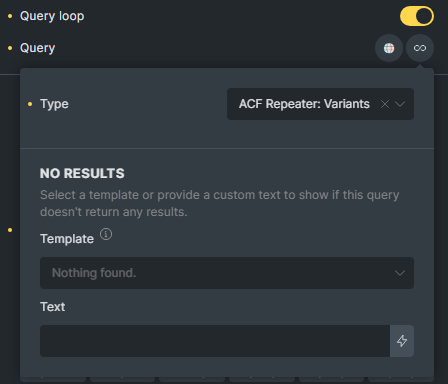The image size is (448, 384).
Task: Click inside the no results Text input field
Action: (215, 341)
